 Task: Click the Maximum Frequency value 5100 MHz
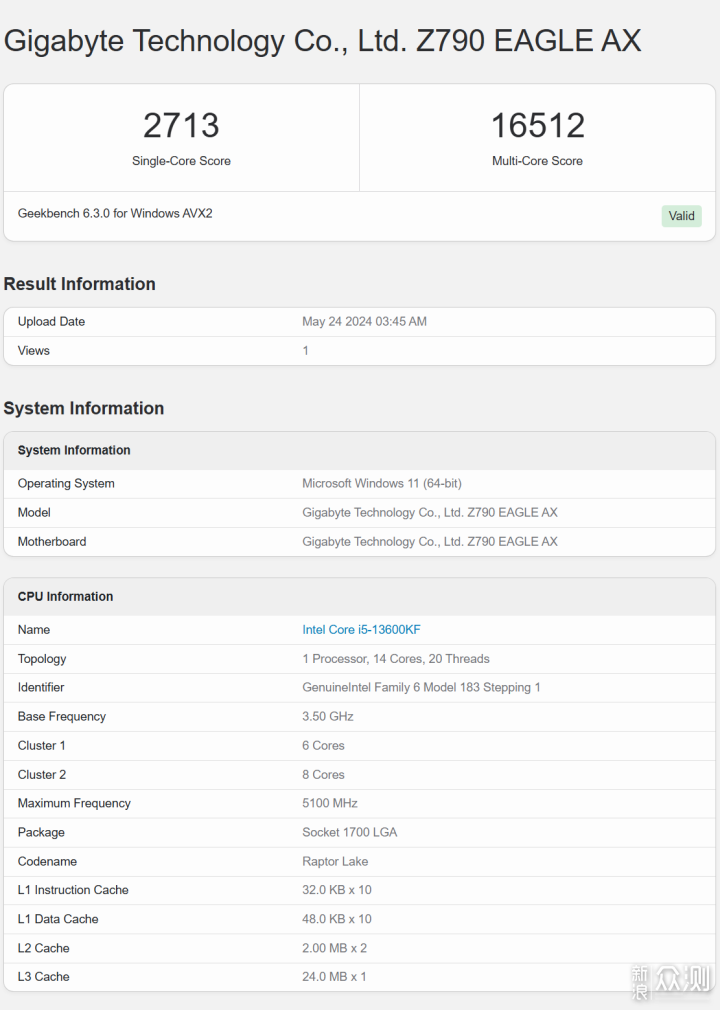pos(330,804)
